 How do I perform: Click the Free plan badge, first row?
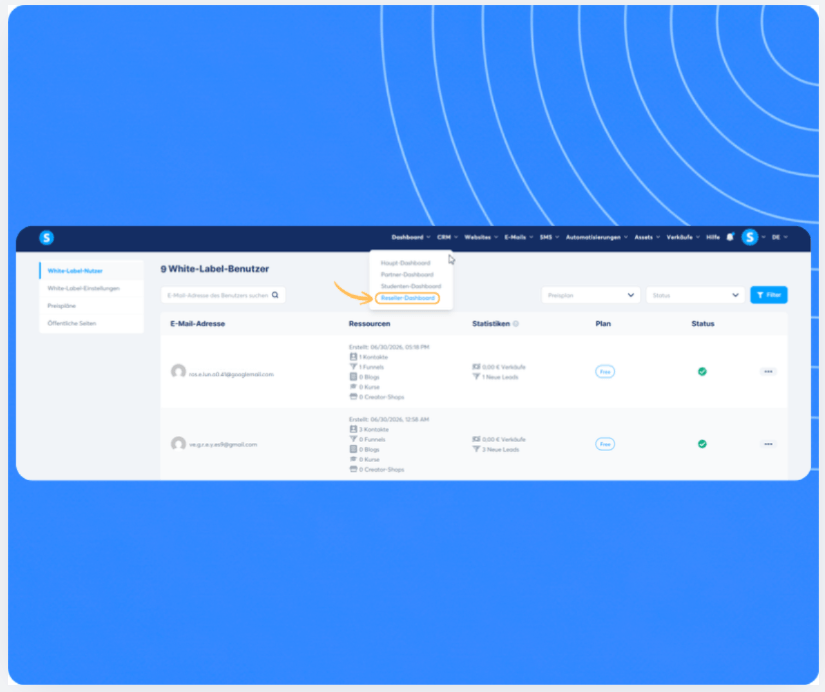605,372
